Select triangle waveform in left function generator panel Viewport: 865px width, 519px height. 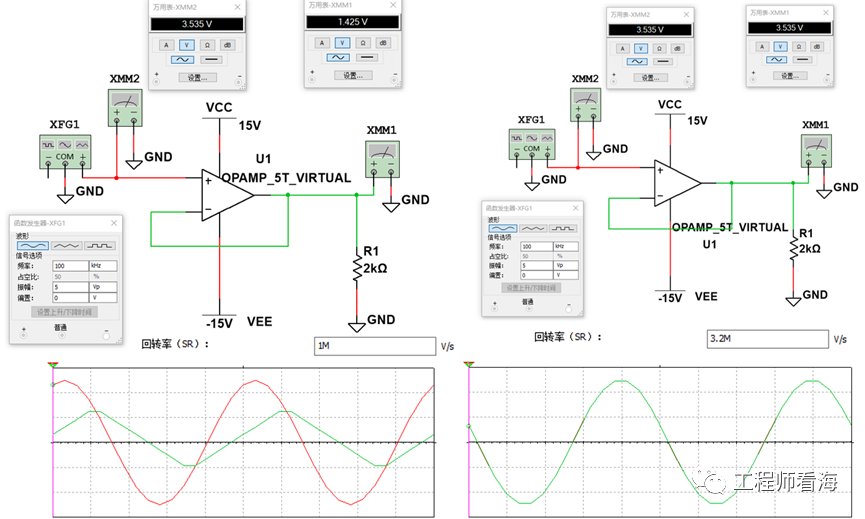(x=66, y=244)
